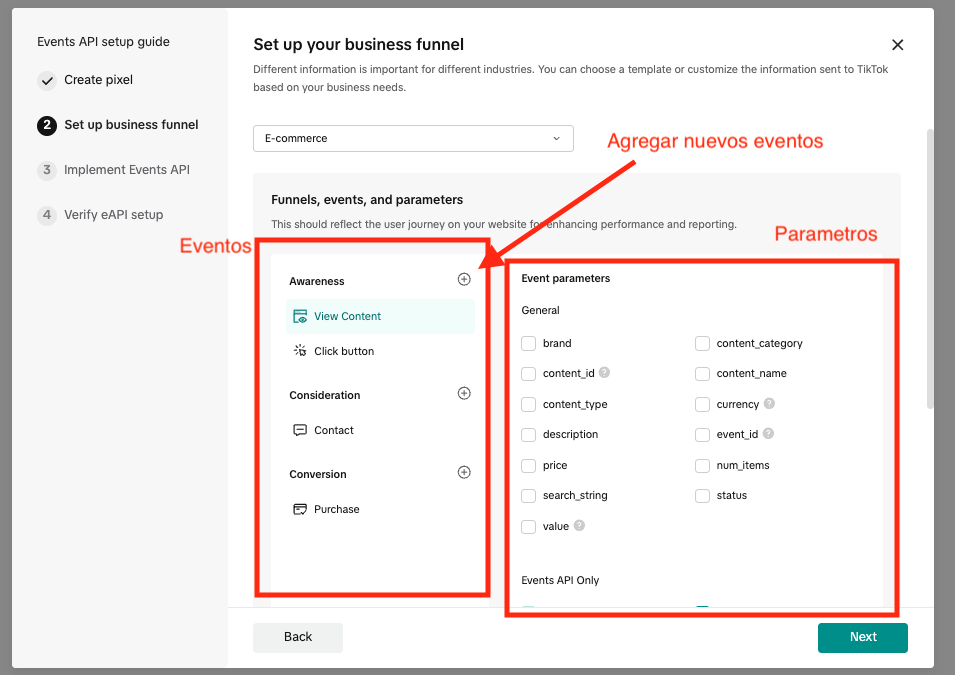Select the Purchase event
955x675 pixels.
[380, 509]
